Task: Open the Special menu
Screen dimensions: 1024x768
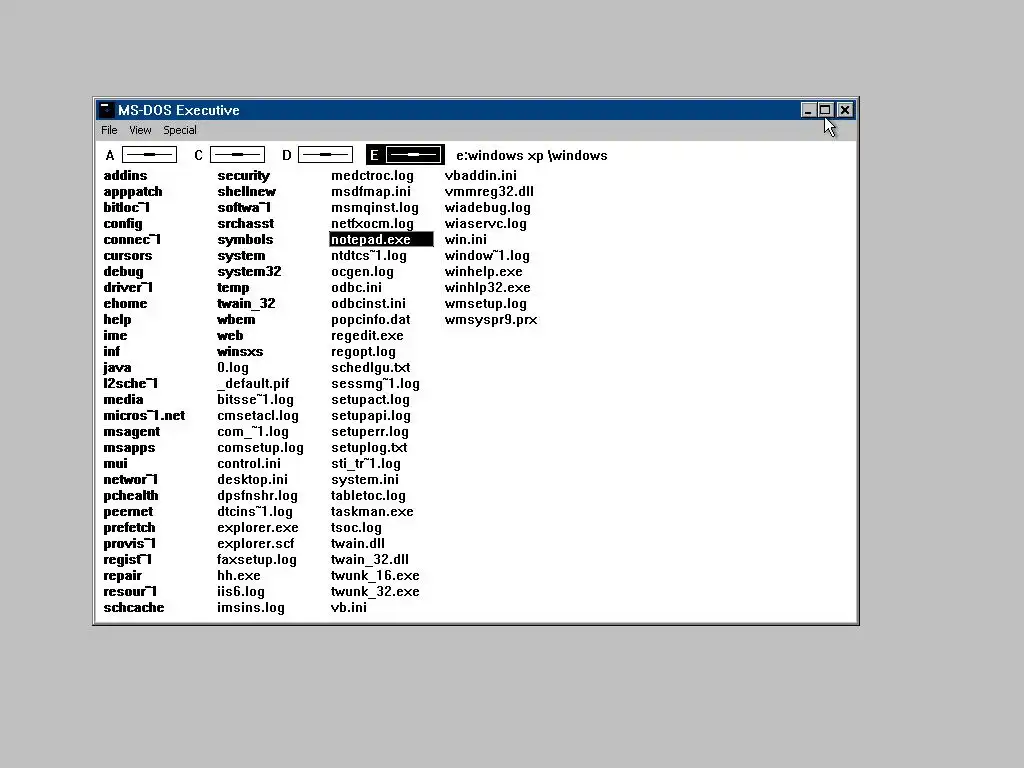Action: click(x=180, y=130)
